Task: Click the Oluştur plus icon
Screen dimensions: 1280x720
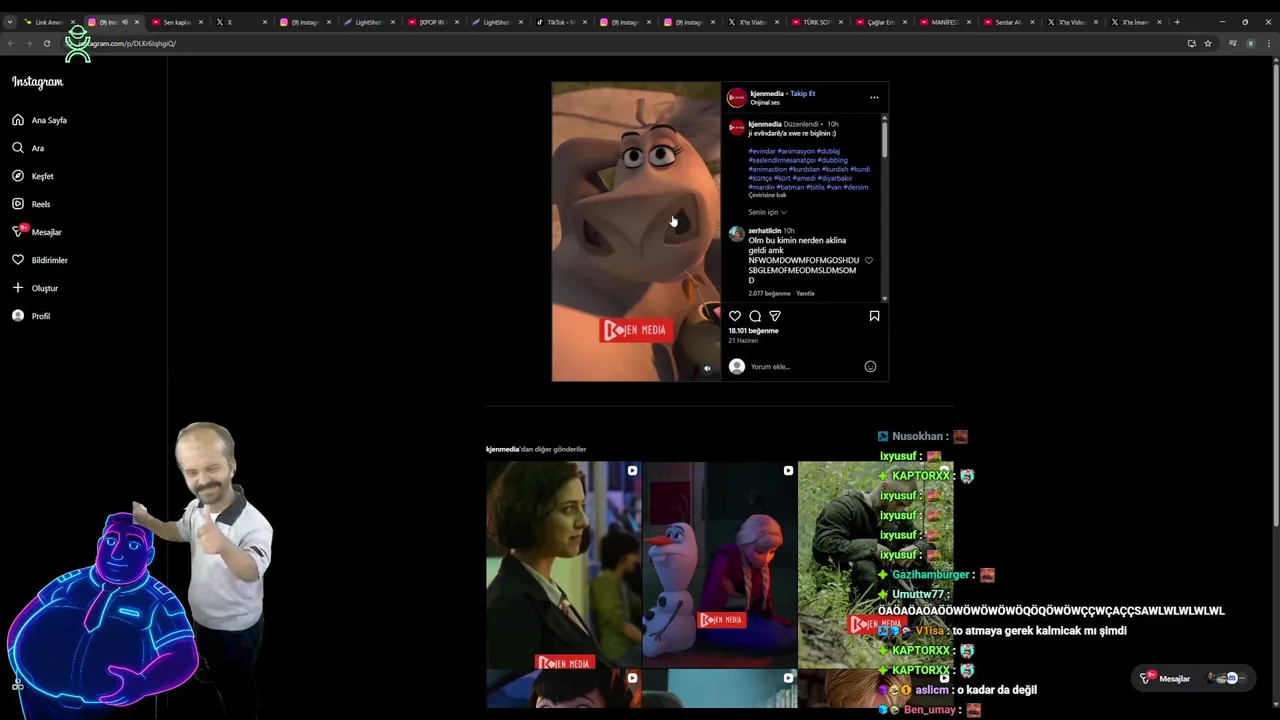Action: (x=18, y=288)
